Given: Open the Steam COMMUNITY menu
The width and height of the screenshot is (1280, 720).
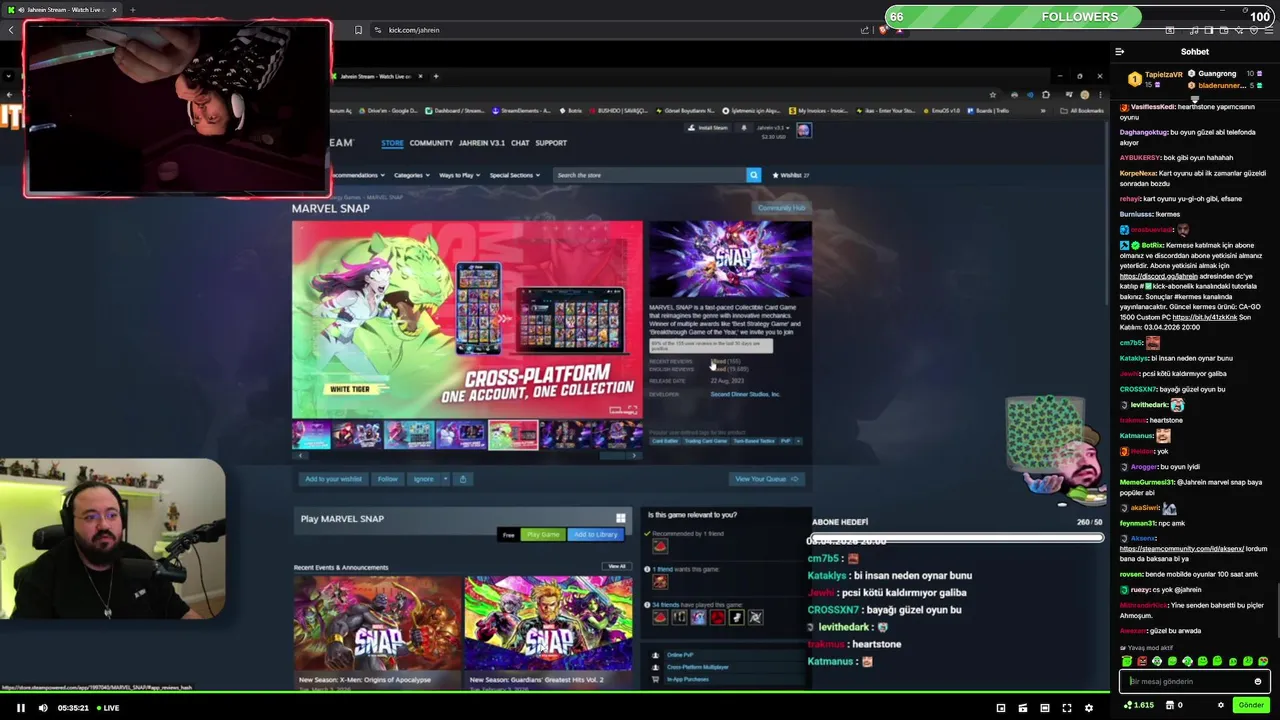Looking at the screenshot, I should pyautogui.click(x=431, y=143).
